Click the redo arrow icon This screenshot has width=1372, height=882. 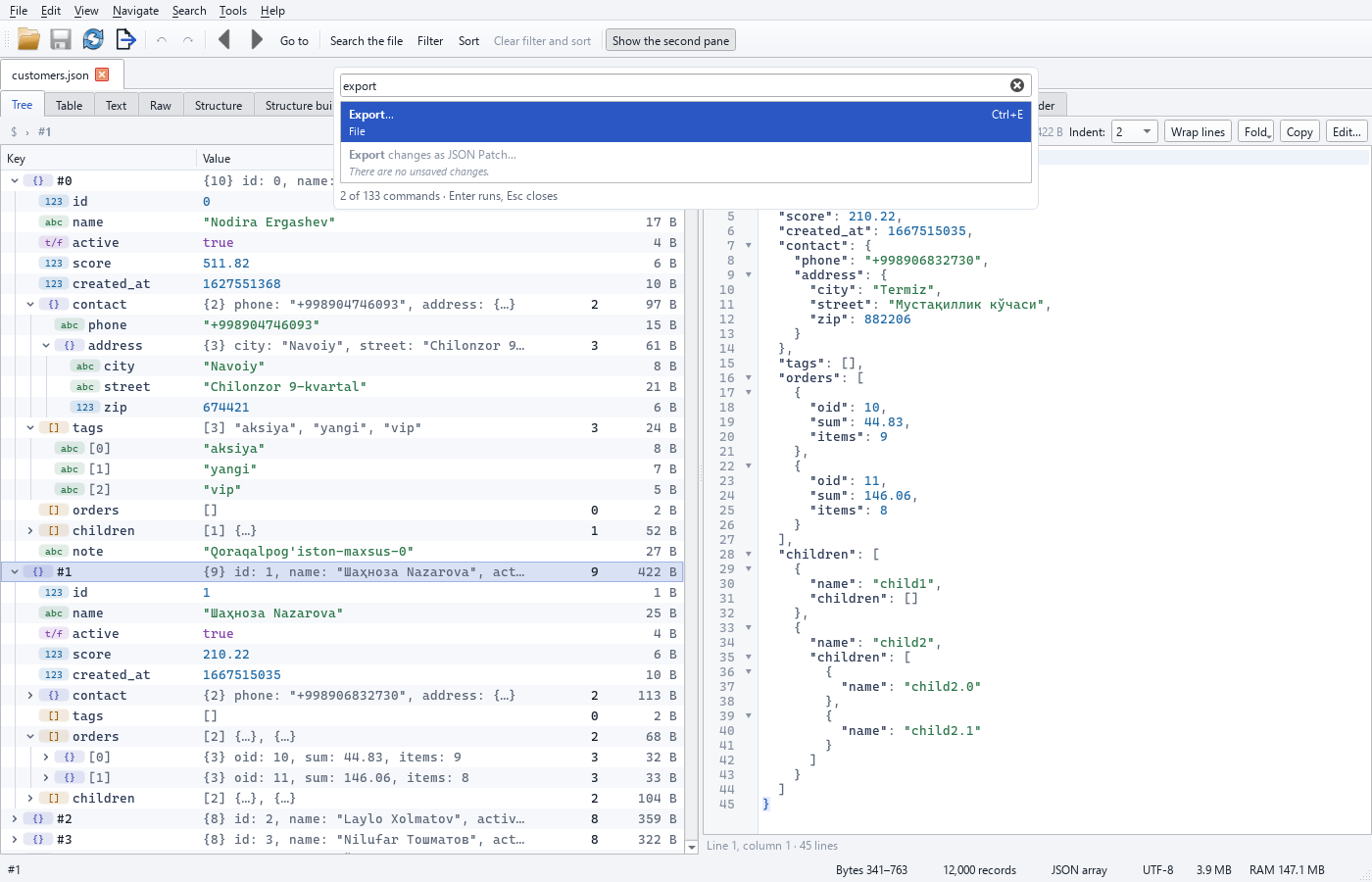(x=188, y=40)
